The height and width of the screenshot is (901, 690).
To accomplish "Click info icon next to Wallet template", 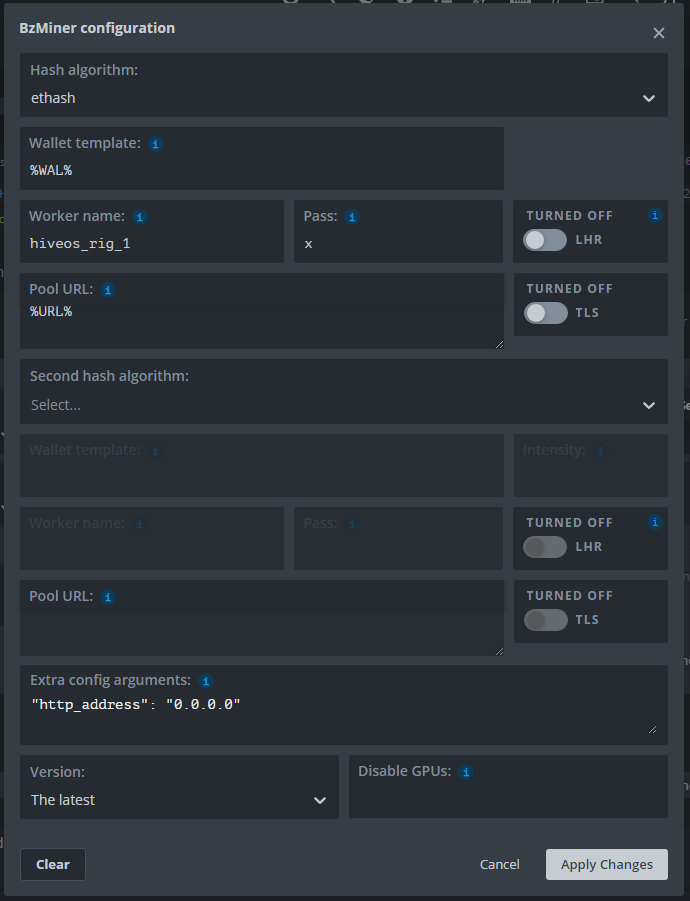I will 156,144.
